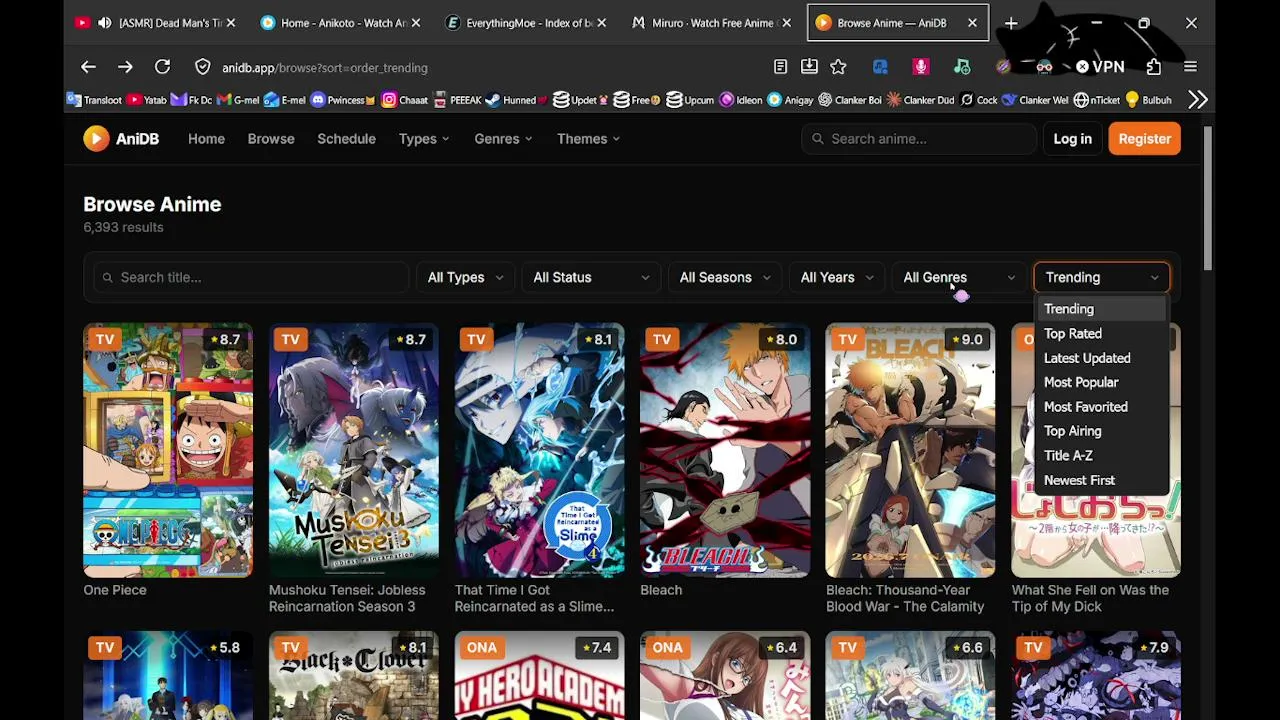Open the All Years filter dropdown
The height and width of the screenshot is (720, 1280).
tap(837, 277)
